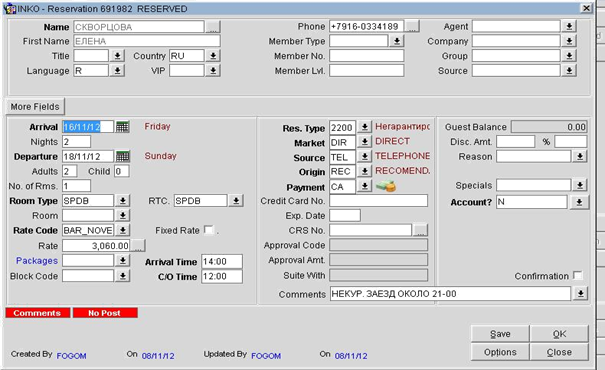605x370 pixels.
Task: Open the Company dropdown arrow
Action: click(569, 41)
